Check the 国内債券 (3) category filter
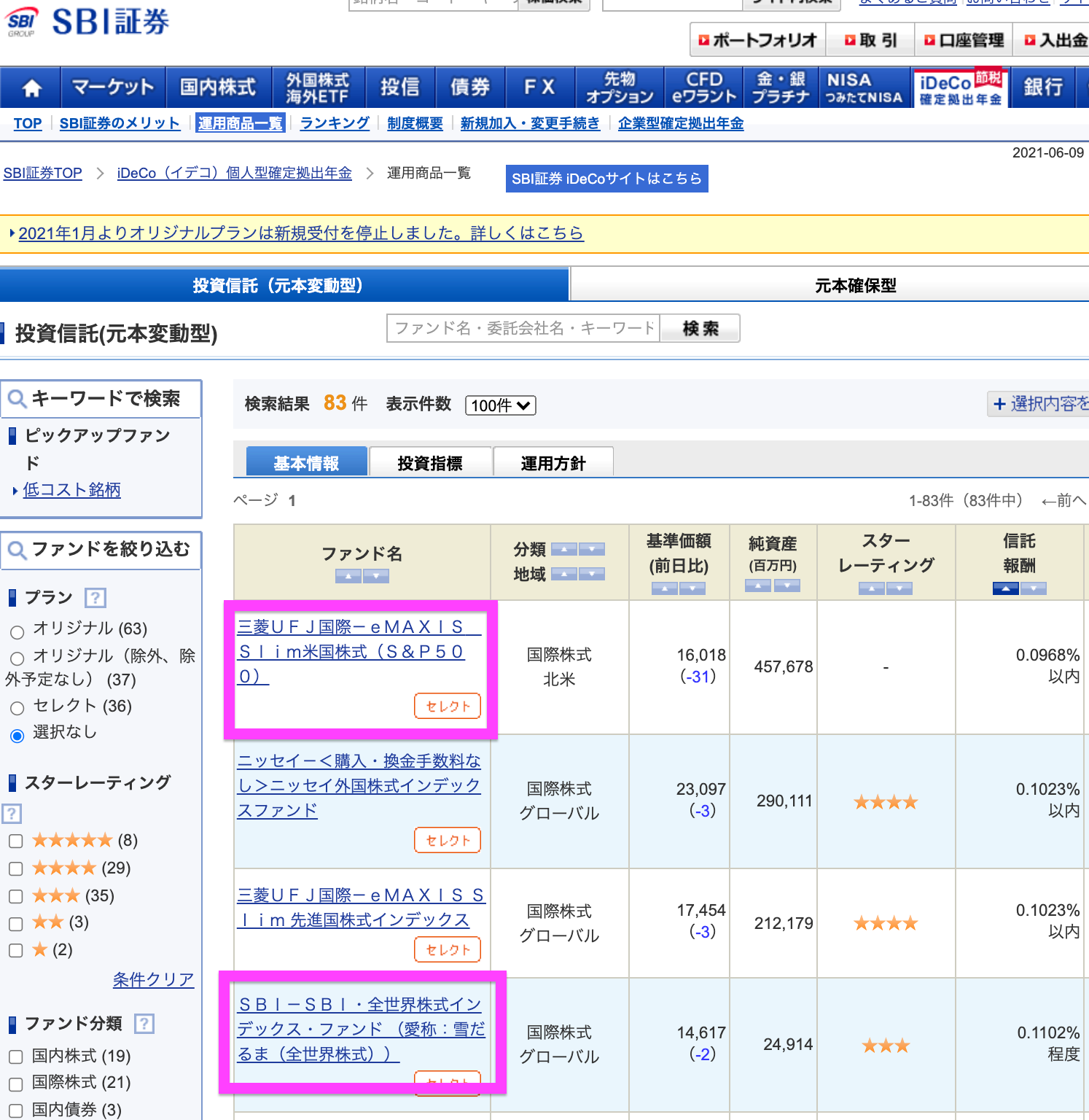This screenshot has width=1089, height=1120. point(16,1111)
